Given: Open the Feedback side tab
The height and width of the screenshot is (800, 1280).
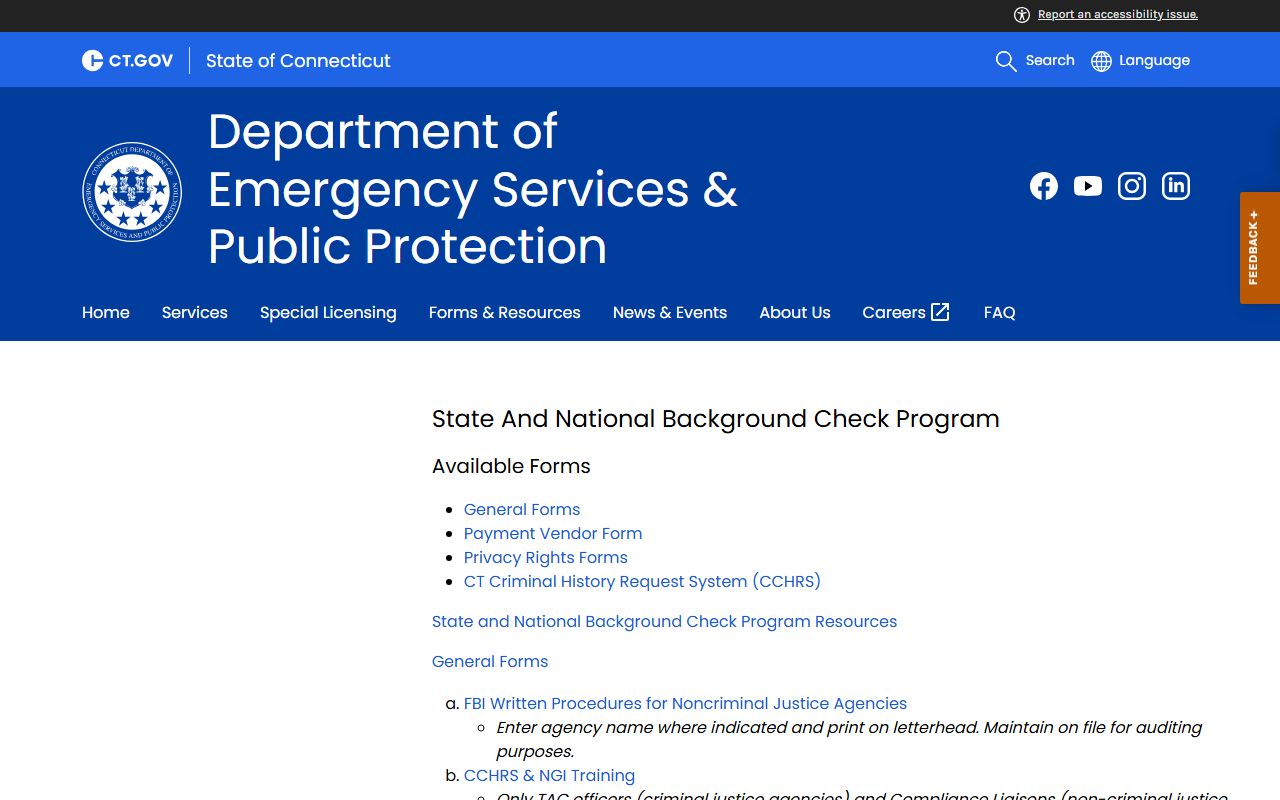Looking at the screenshot, I should click(x=1260, y=247).
